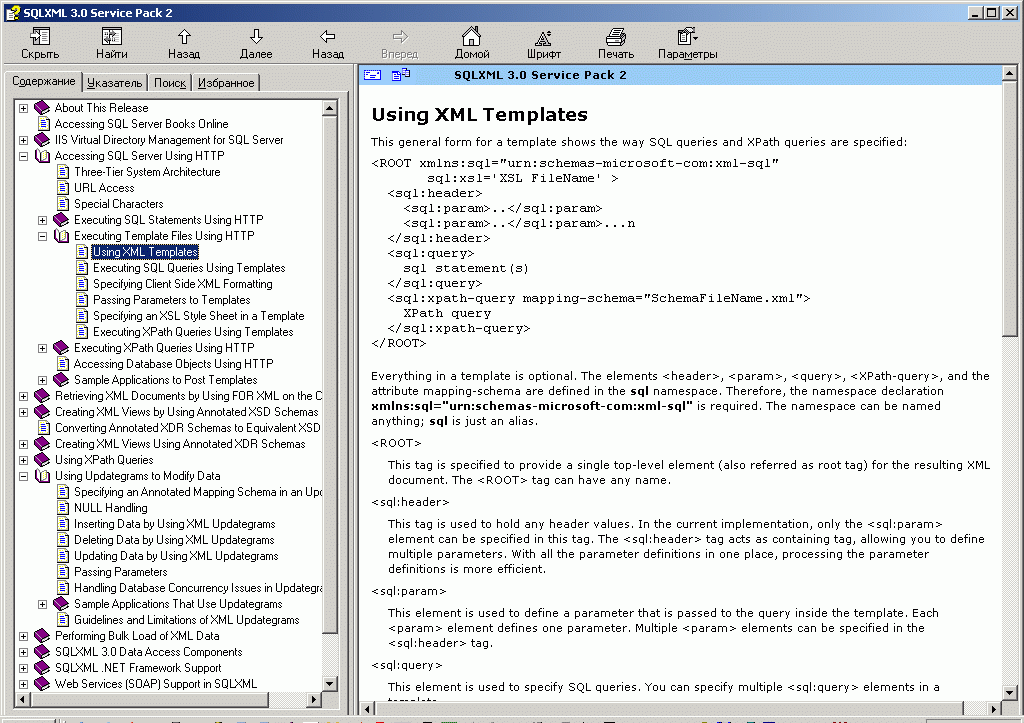Click the topic pane scroll-up arrow

tap(1009, 73)
